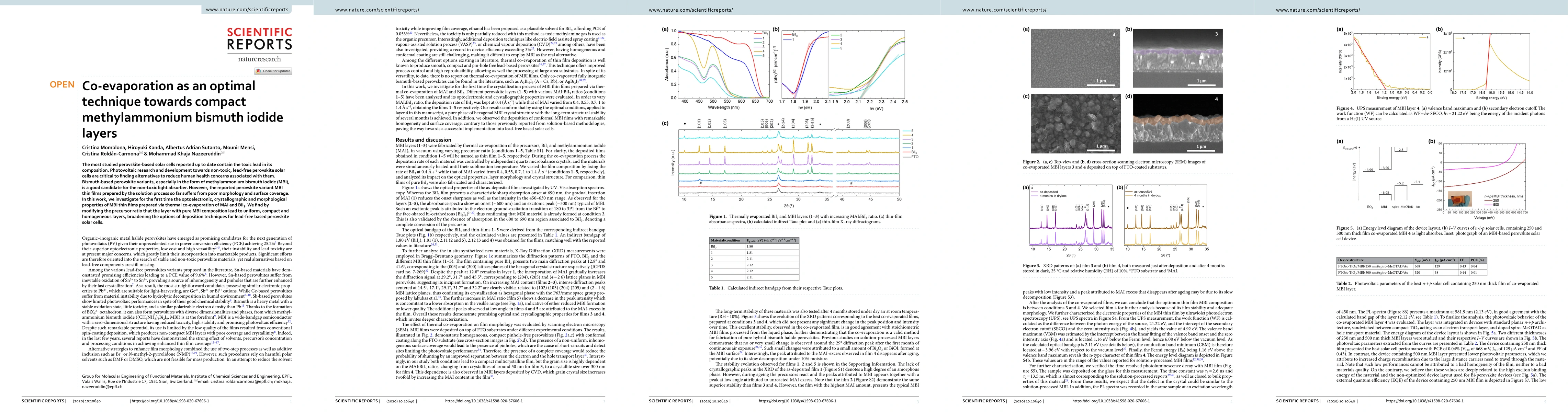Click the orange OPEN access label
The width and height of the screenshot is (1568, 412).
62,84
